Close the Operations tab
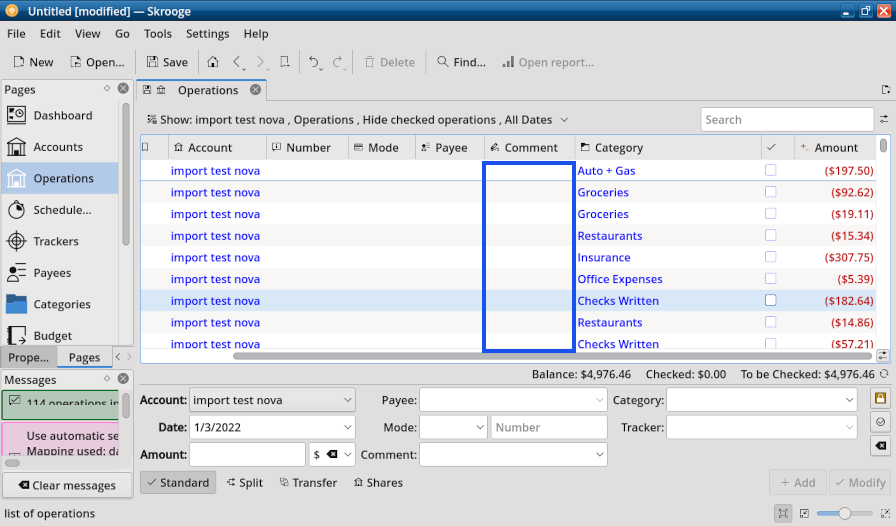Image resolution: width=896 pixels, height=526 pixels. pos(255,90)
